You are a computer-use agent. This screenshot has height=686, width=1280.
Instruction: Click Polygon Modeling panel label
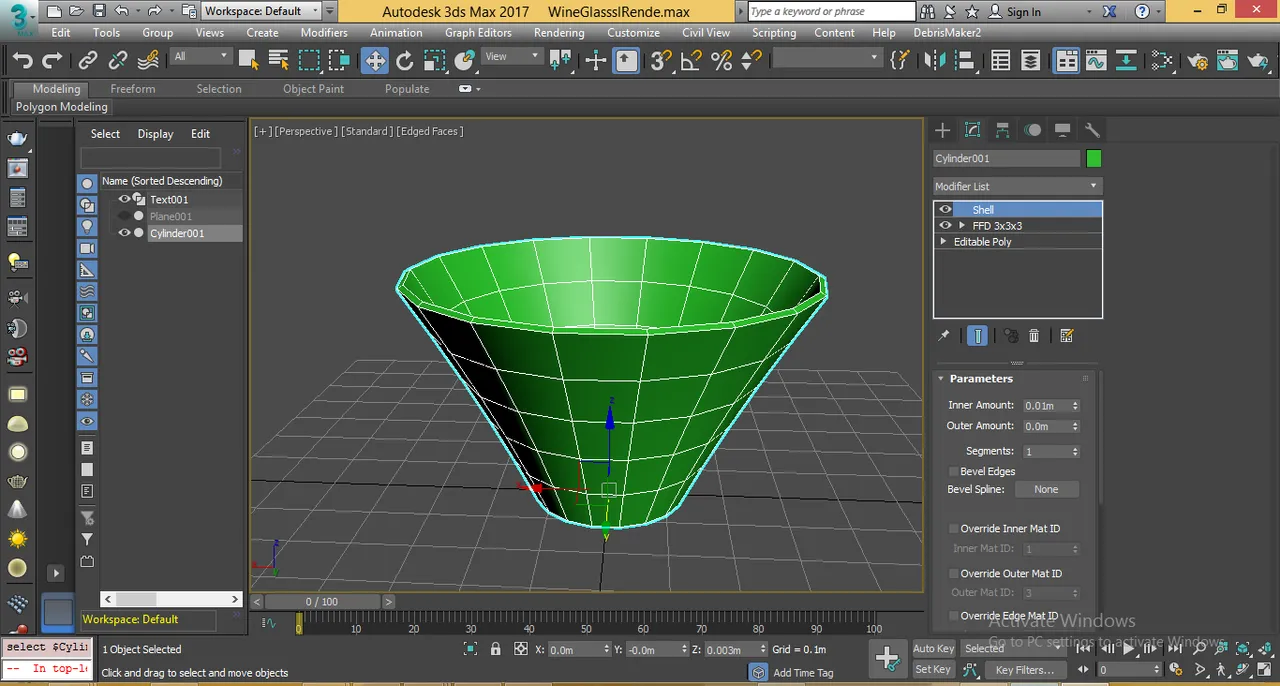62,107
